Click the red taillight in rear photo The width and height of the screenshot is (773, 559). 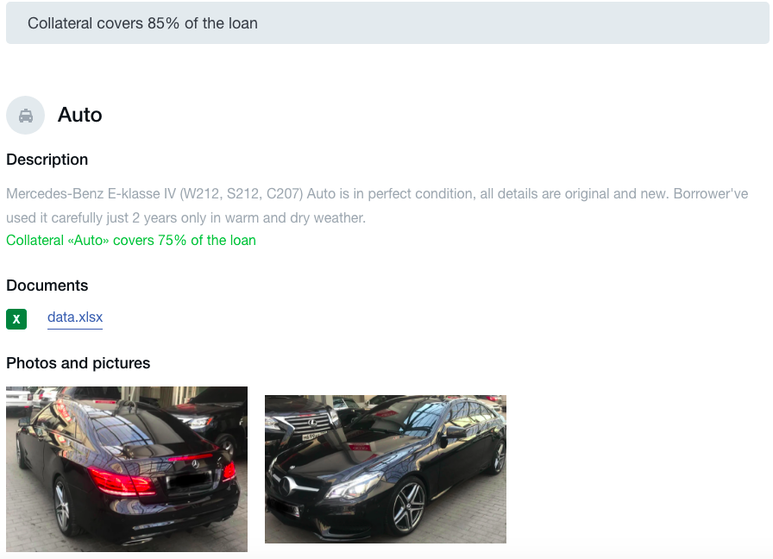[122, 482]
